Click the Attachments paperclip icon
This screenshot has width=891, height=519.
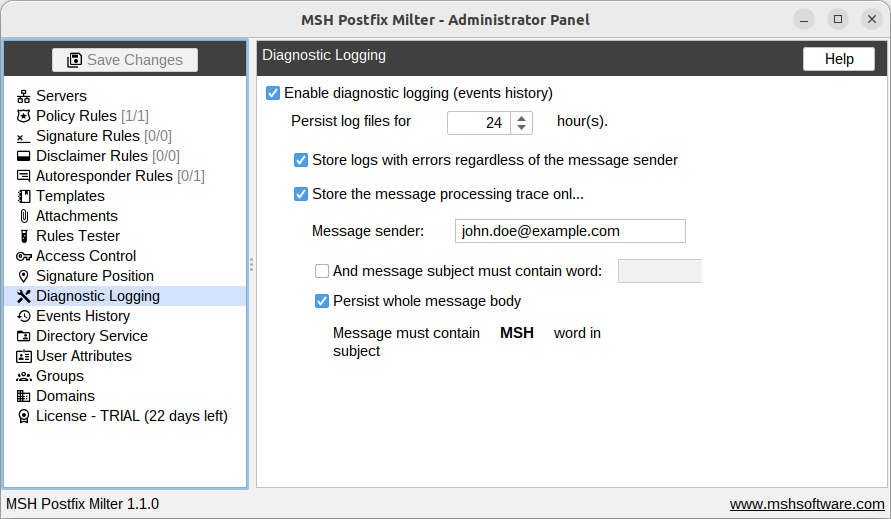click(x=23, y=216)
